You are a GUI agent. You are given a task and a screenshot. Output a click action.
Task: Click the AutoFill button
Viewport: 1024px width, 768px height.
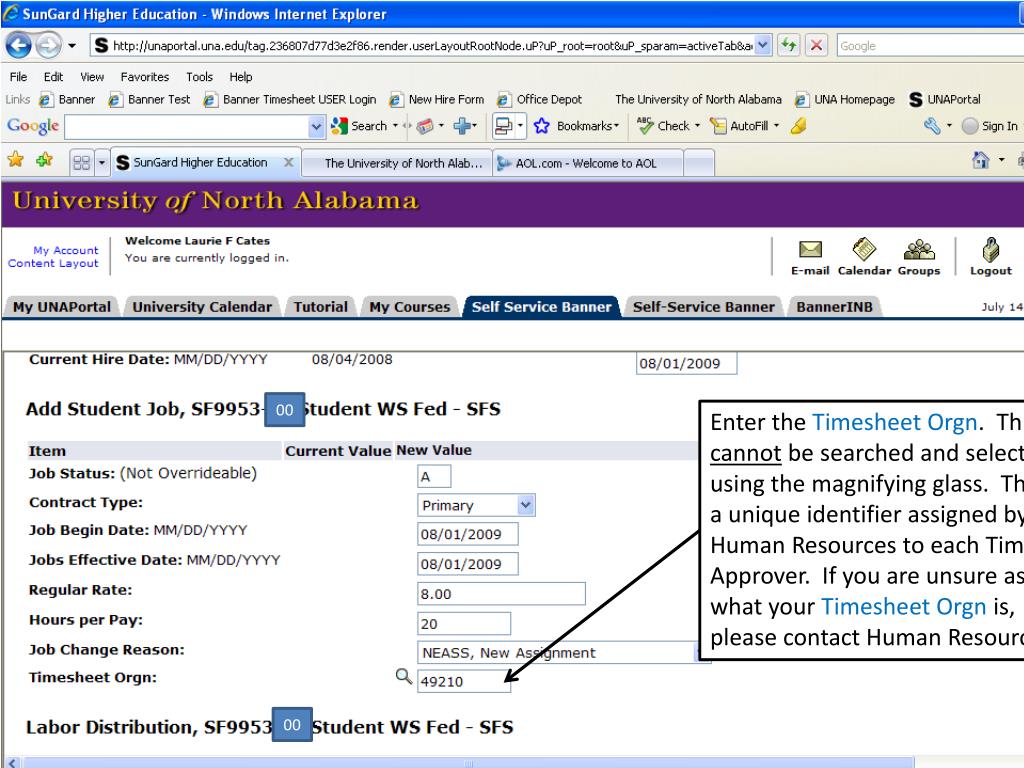[744, 125]
